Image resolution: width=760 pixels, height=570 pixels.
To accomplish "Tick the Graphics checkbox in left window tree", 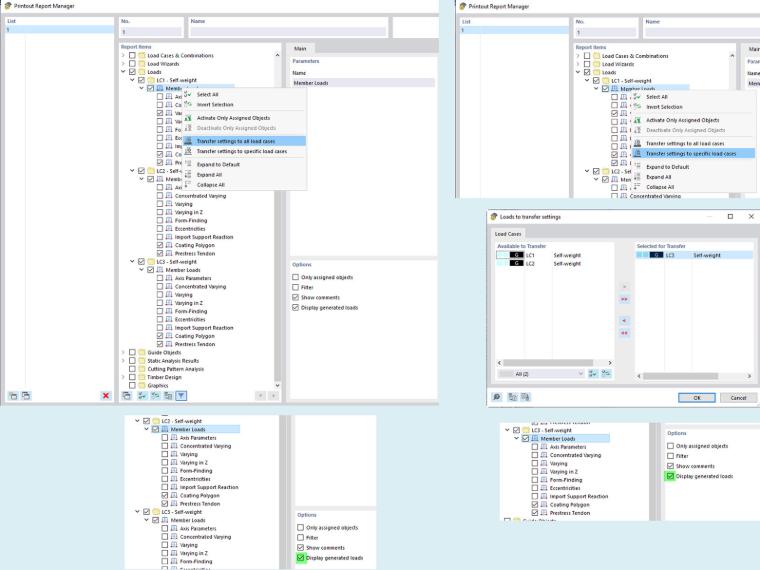I will click(132, 385).
